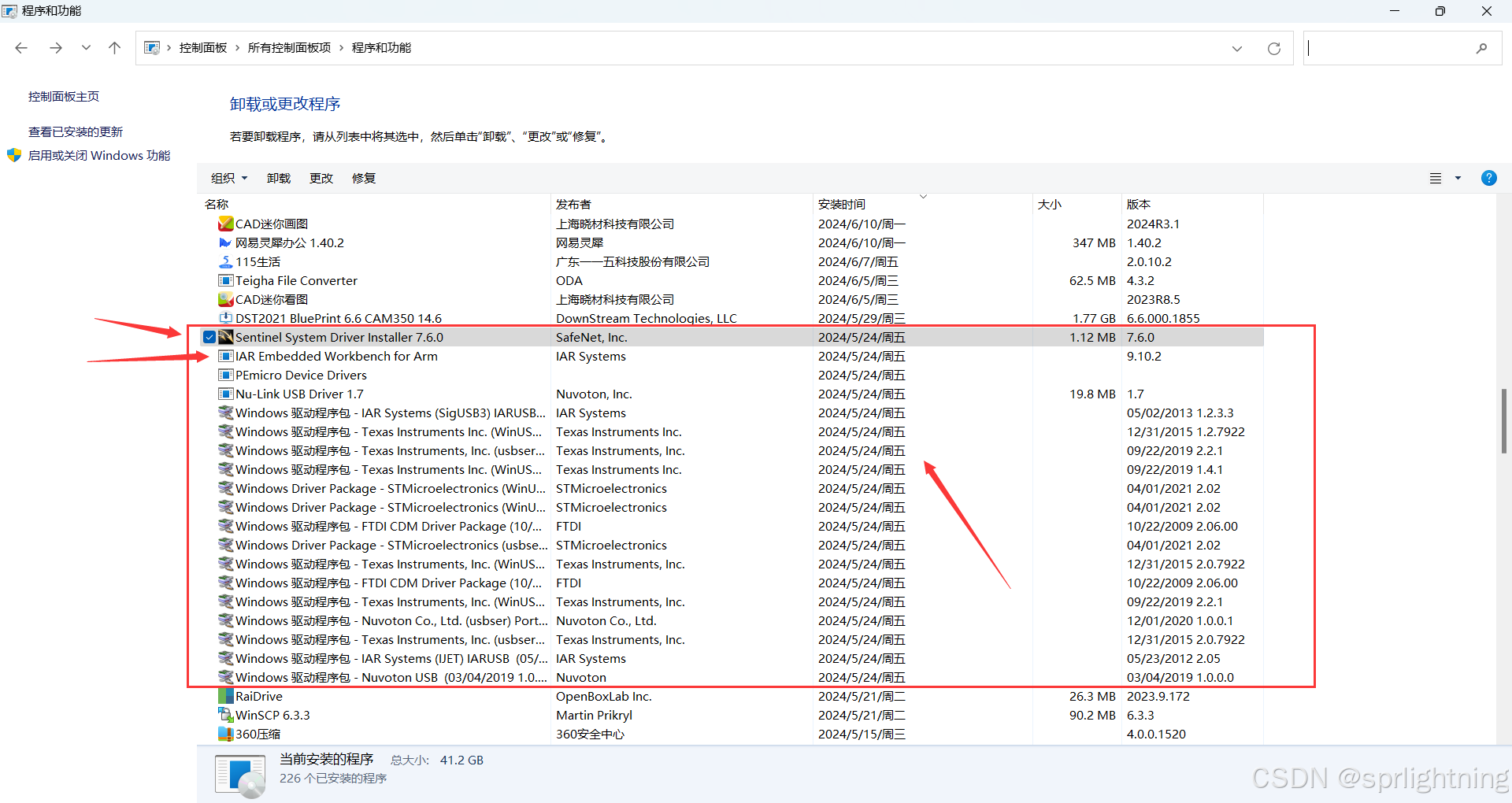Go forward with the right arrow
This screenshot has width=1512, height=803.
[x=55, y=48]
